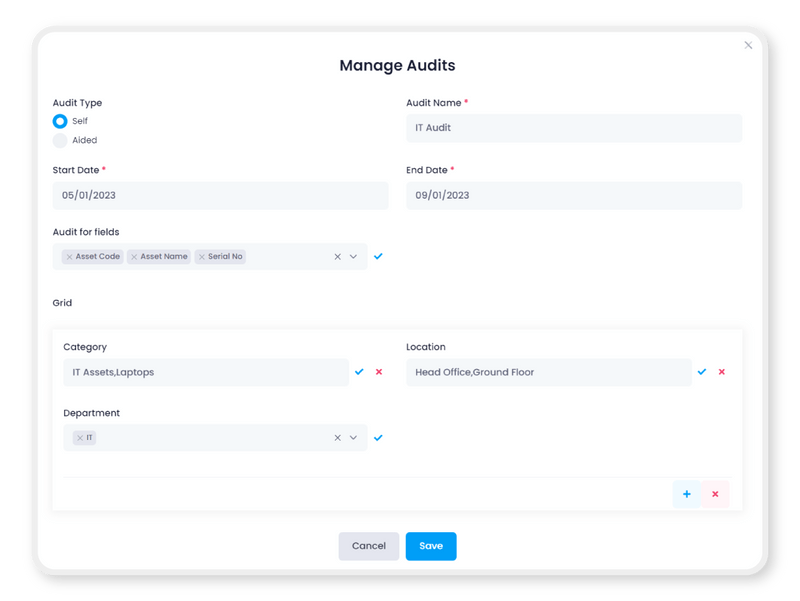
Task: Save the audit configuration
Action: pyautogui.click(x=431, y=546)
